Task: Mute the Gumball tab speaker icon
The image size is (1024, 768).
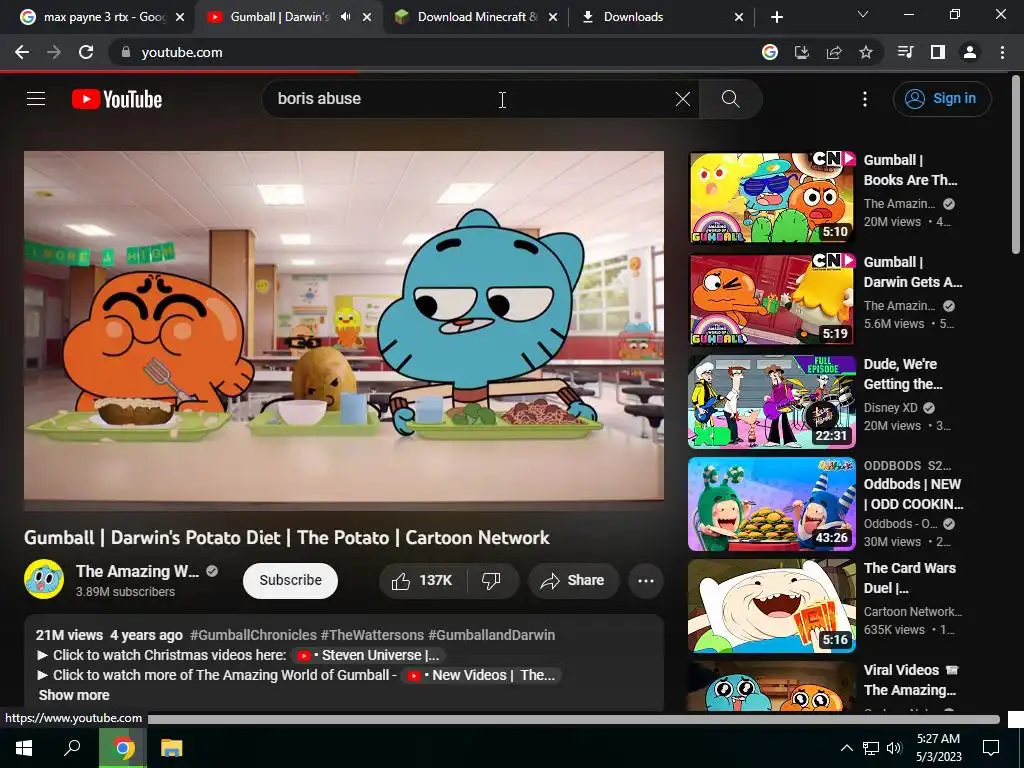Action: point(345,17)
